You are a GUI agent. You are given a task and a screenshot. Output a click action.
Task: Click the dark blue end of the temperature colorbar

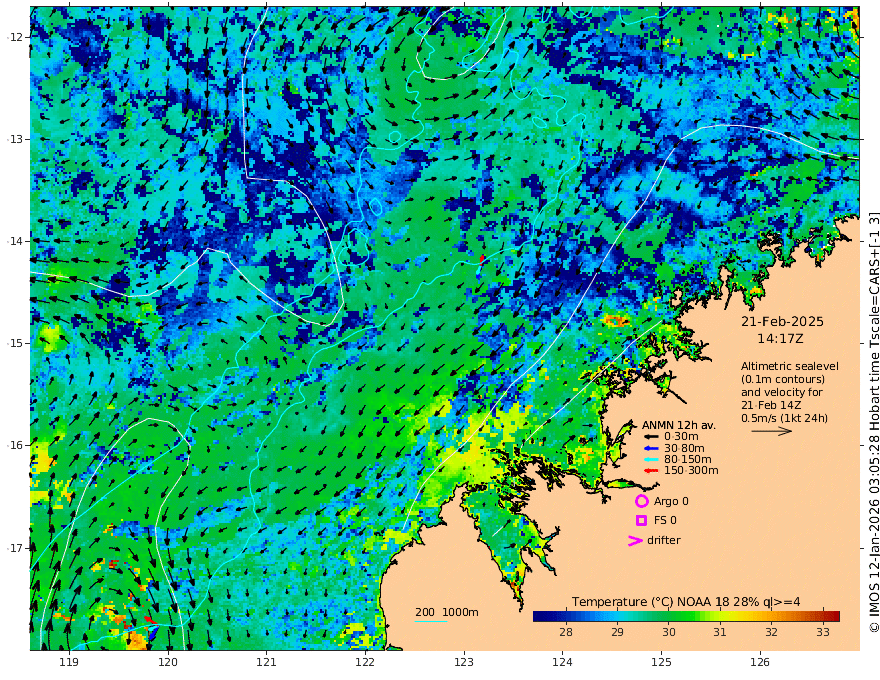tap(540, 616)
